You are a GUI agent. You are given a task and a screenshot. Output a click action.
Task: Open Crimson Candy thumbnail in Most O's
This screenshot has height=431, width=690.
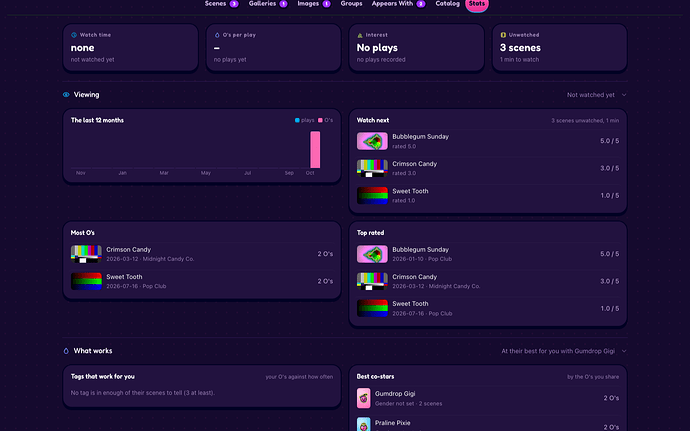pos(86,254)
